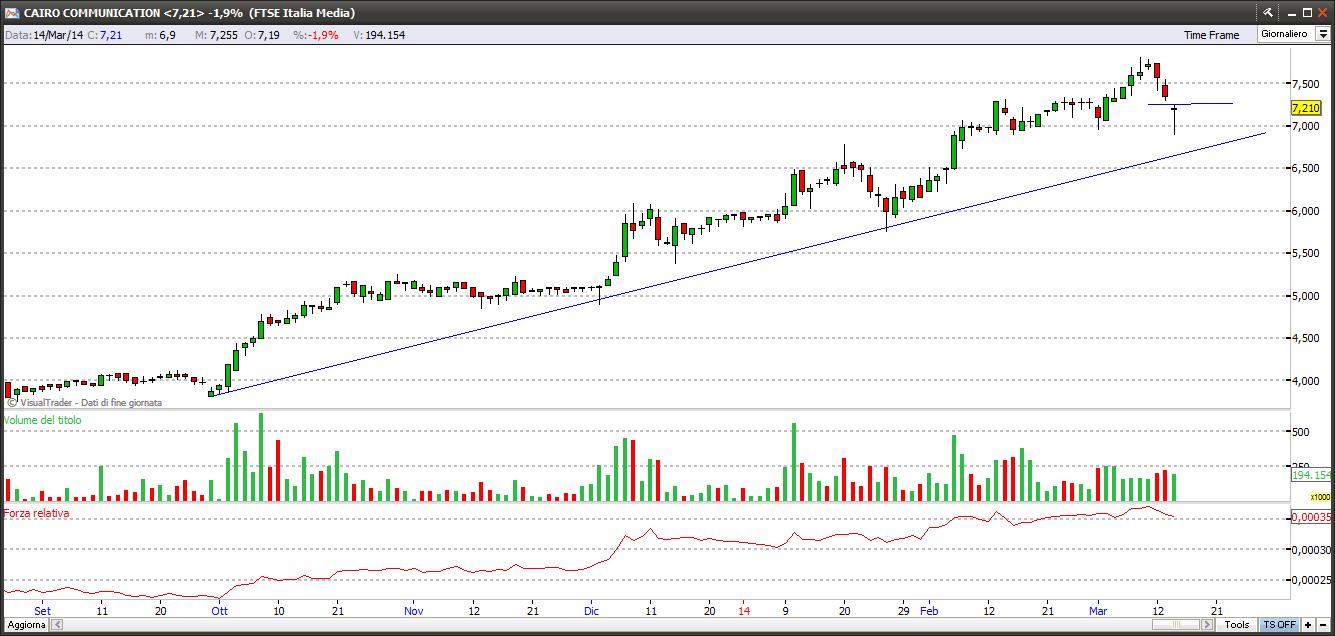Image resolution: width=1335 pixels, height=636 pixels.
Task: Click the 194.154 volume value on axis
Action: point(1311,476)
